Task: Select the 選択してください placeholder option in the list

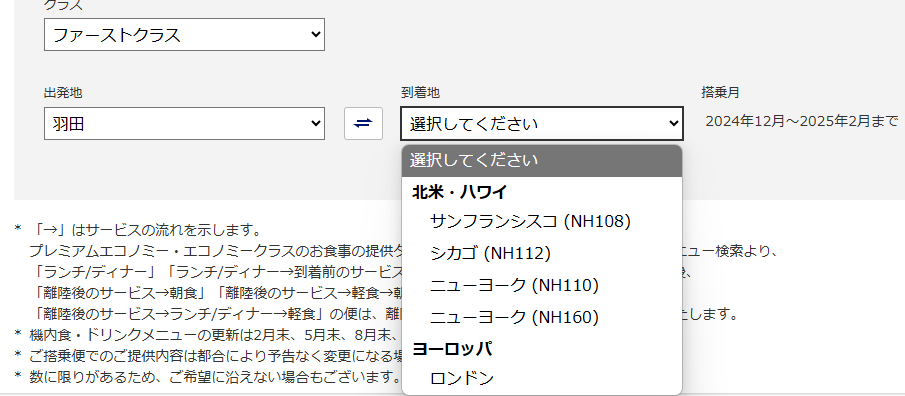Action: pos(542,160)
